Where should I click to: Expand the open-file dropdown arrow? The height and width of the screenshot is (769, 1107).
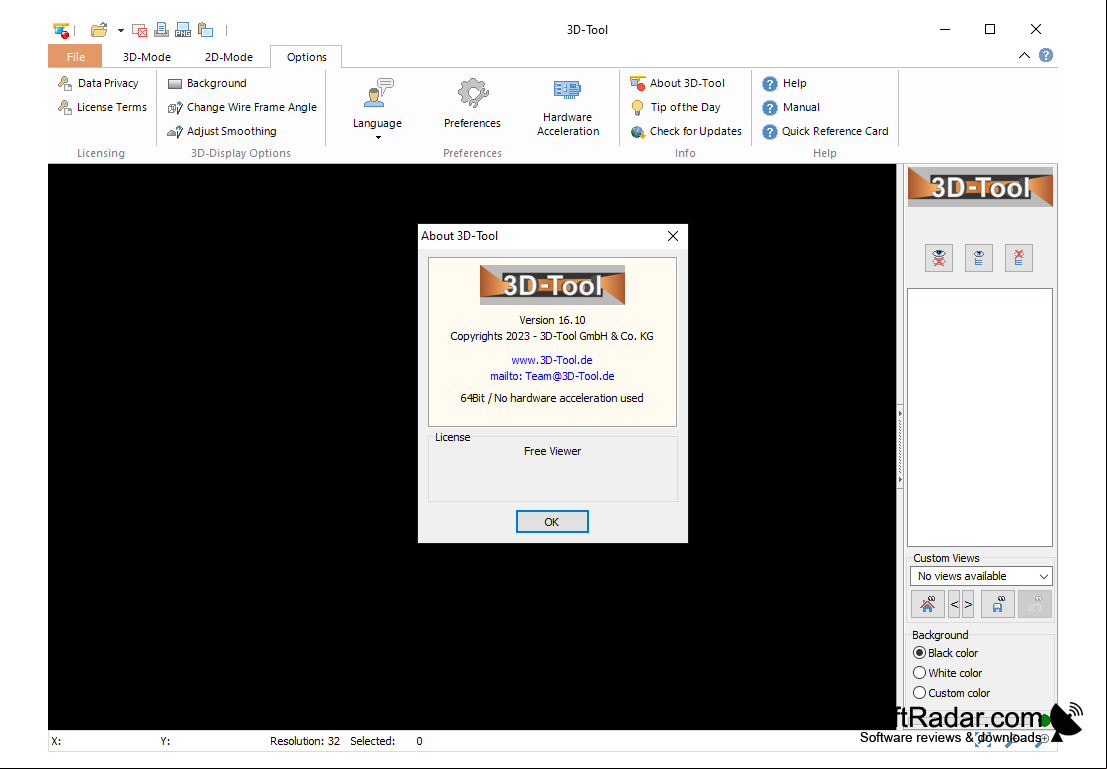pos(121,30)
